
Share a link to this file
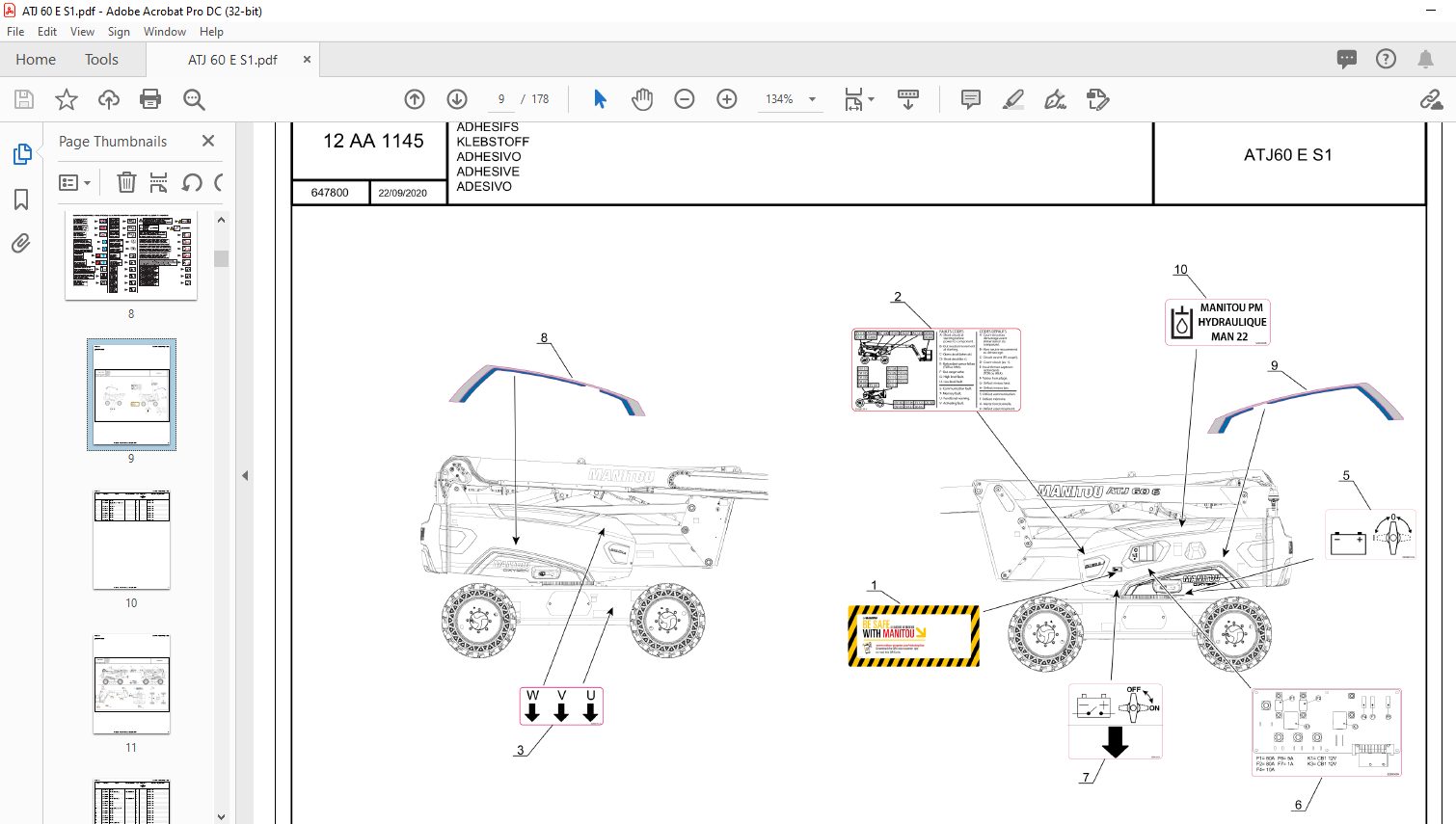pos(1431,99)
